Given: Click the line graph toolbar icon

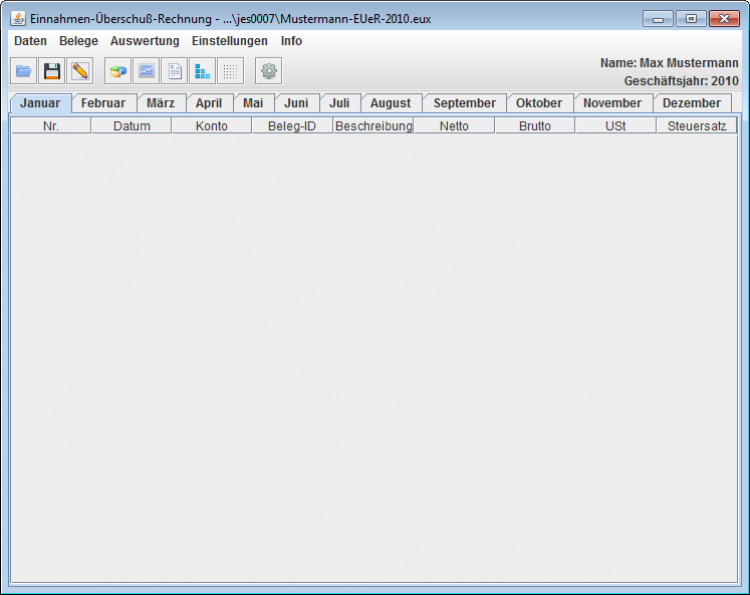Looking at the screenshot, I should pyautogui.click(x=146, y=71).
